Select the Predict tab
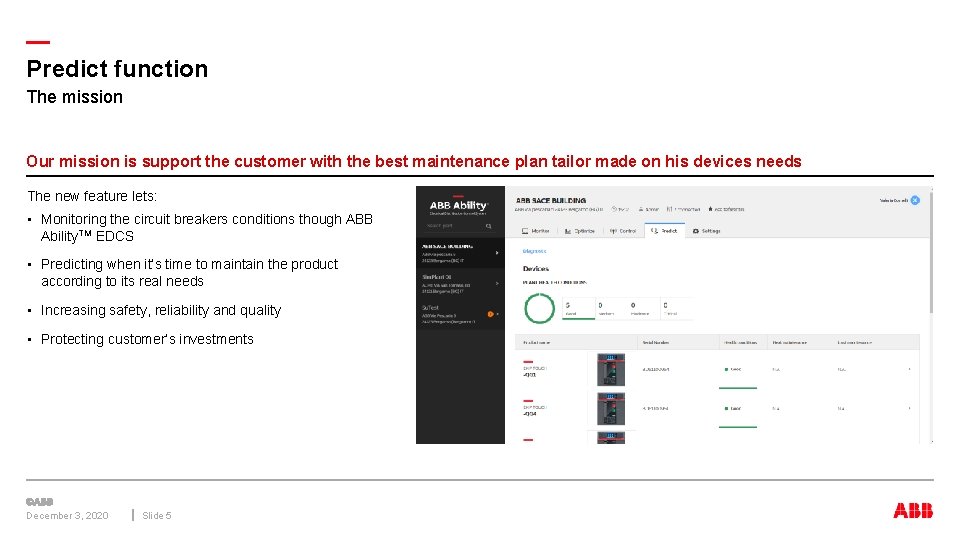Screen dimensions: 960x540 [665, 231]
